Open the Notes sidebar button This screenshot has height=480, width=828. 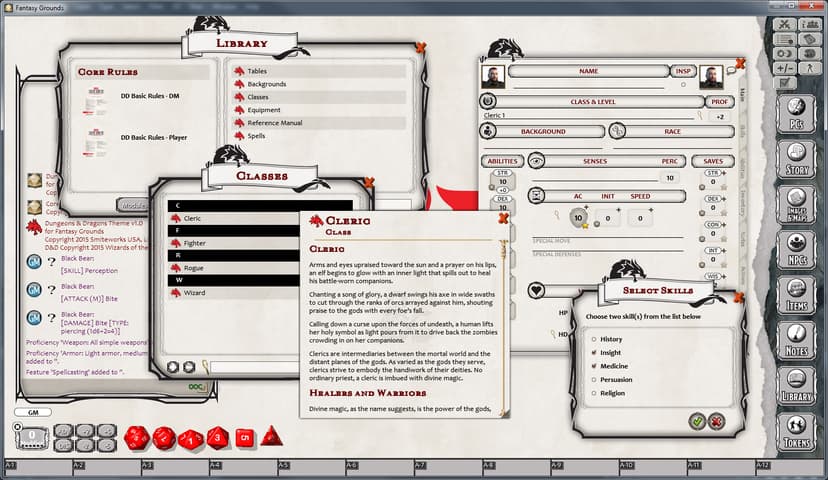pyautogui.click(x=796, y=340)
